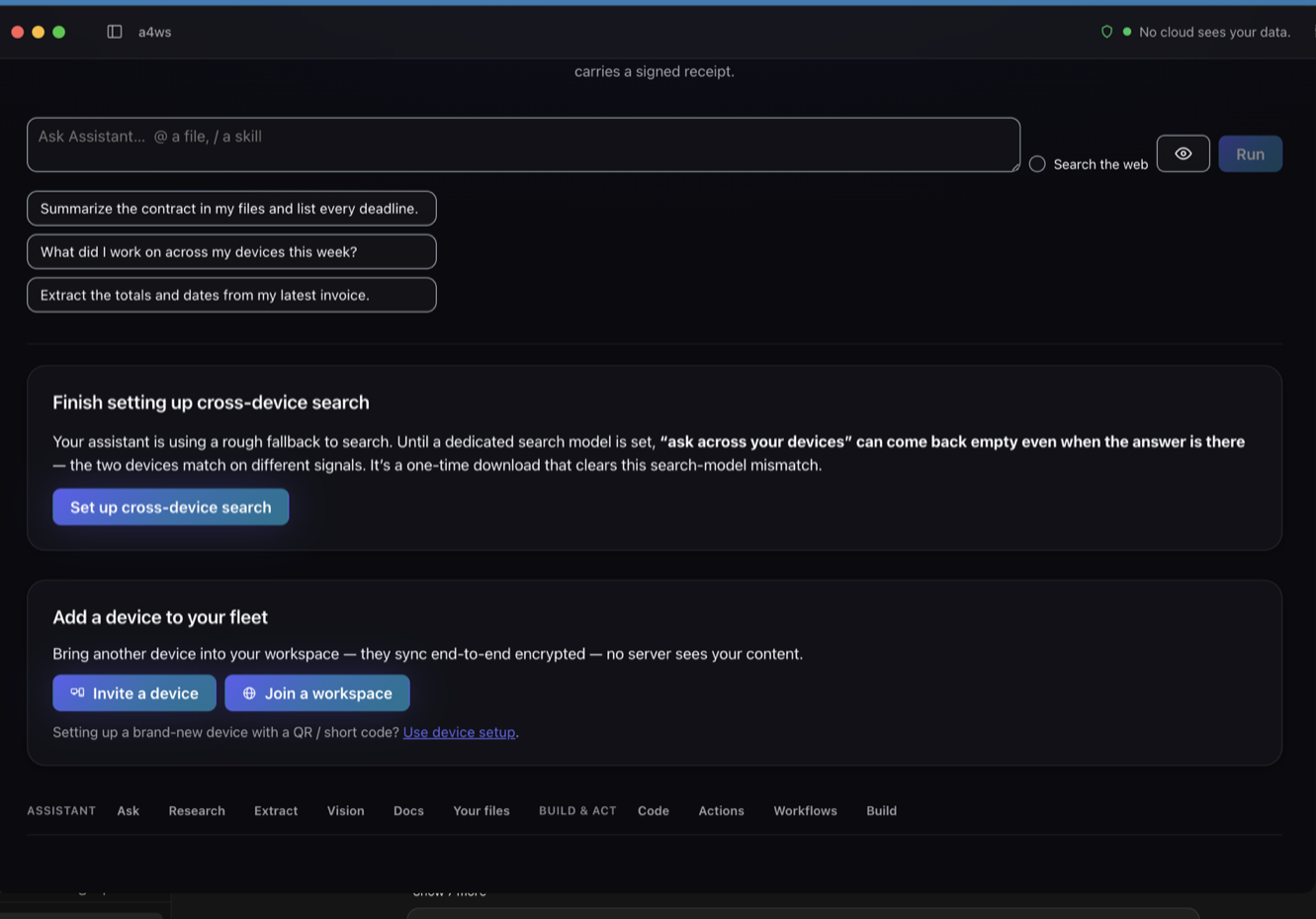Enable the Search the web option
The height and width of the screenshot is (919, 1316).
pos(1037,164)
